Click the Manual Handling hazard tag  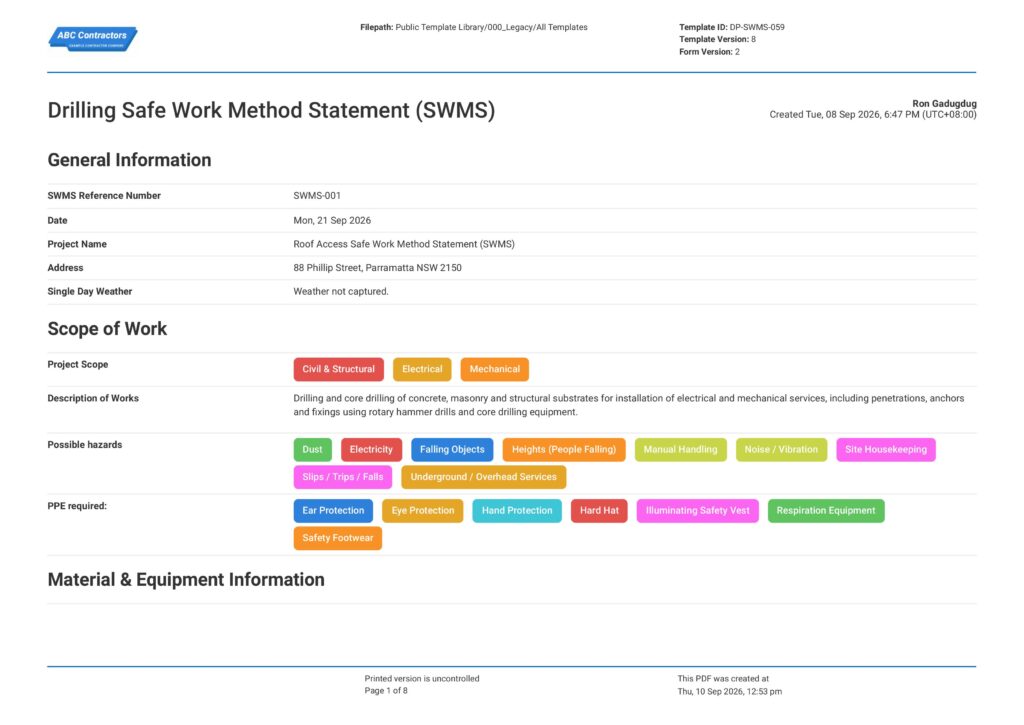[x=680, y=449]
